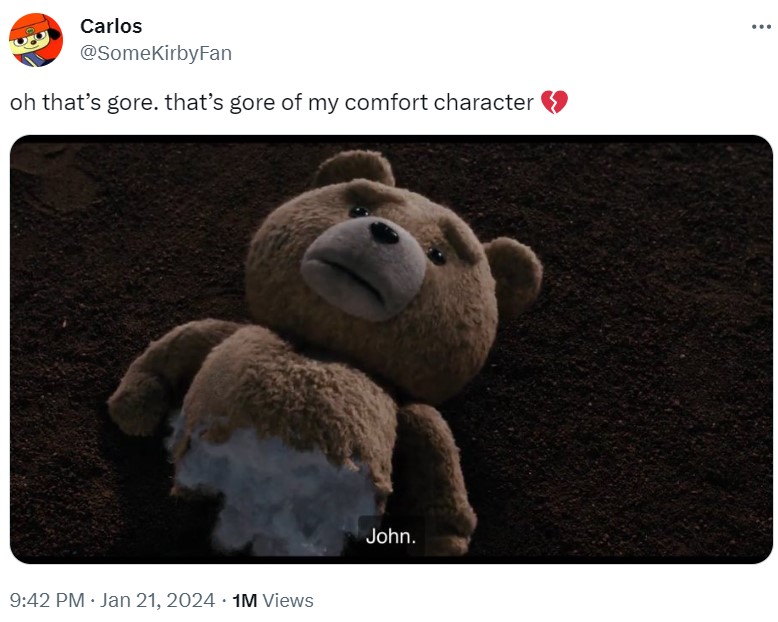Image resolution: width=778 pixels, height=622 pixels.
Task: Visit the @SomeKirbyFan handle link
Action: 155,53
